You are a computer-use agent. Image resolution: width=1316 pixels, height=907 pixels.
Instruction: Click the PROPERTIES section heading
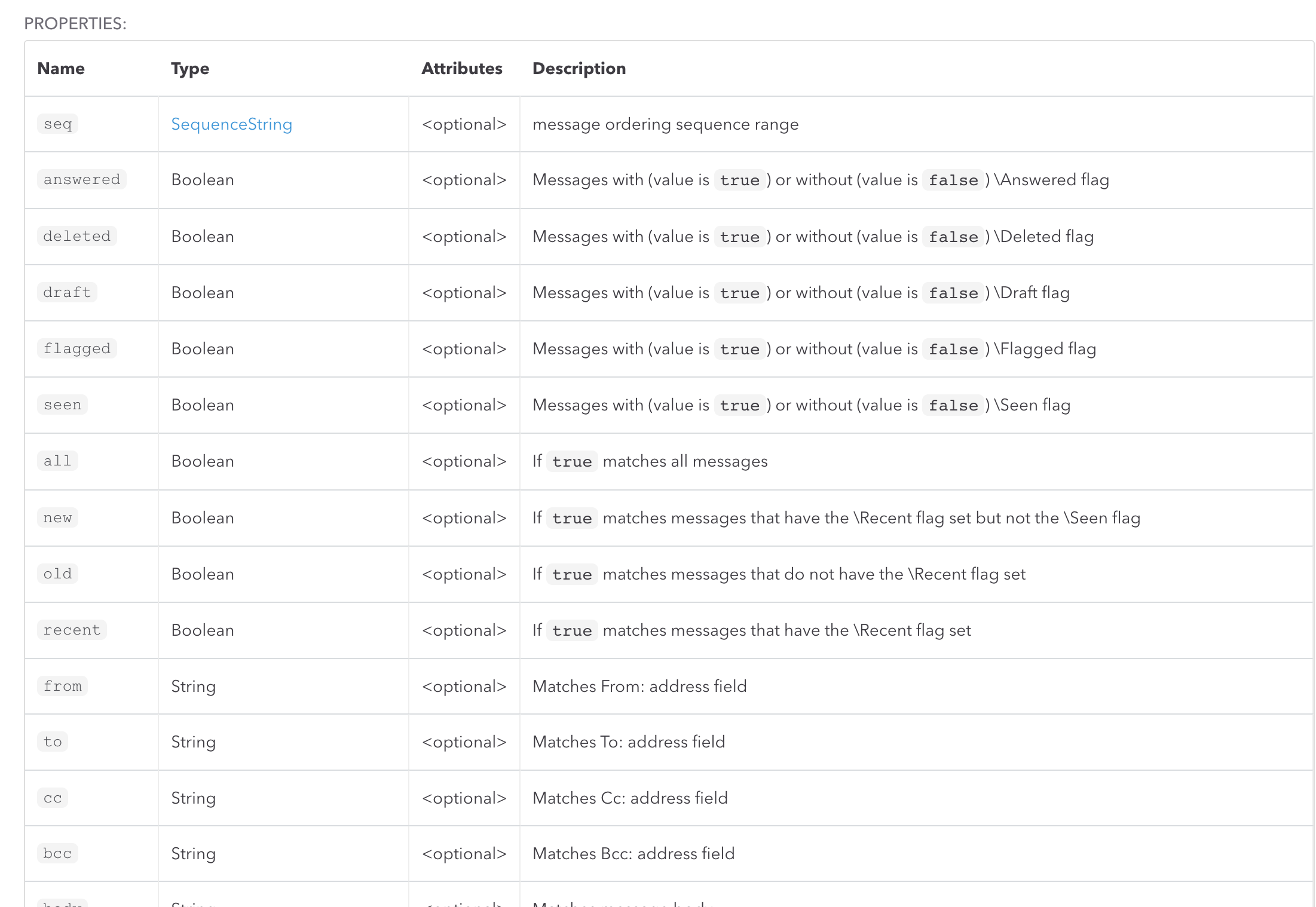click(x=75, y=24)
